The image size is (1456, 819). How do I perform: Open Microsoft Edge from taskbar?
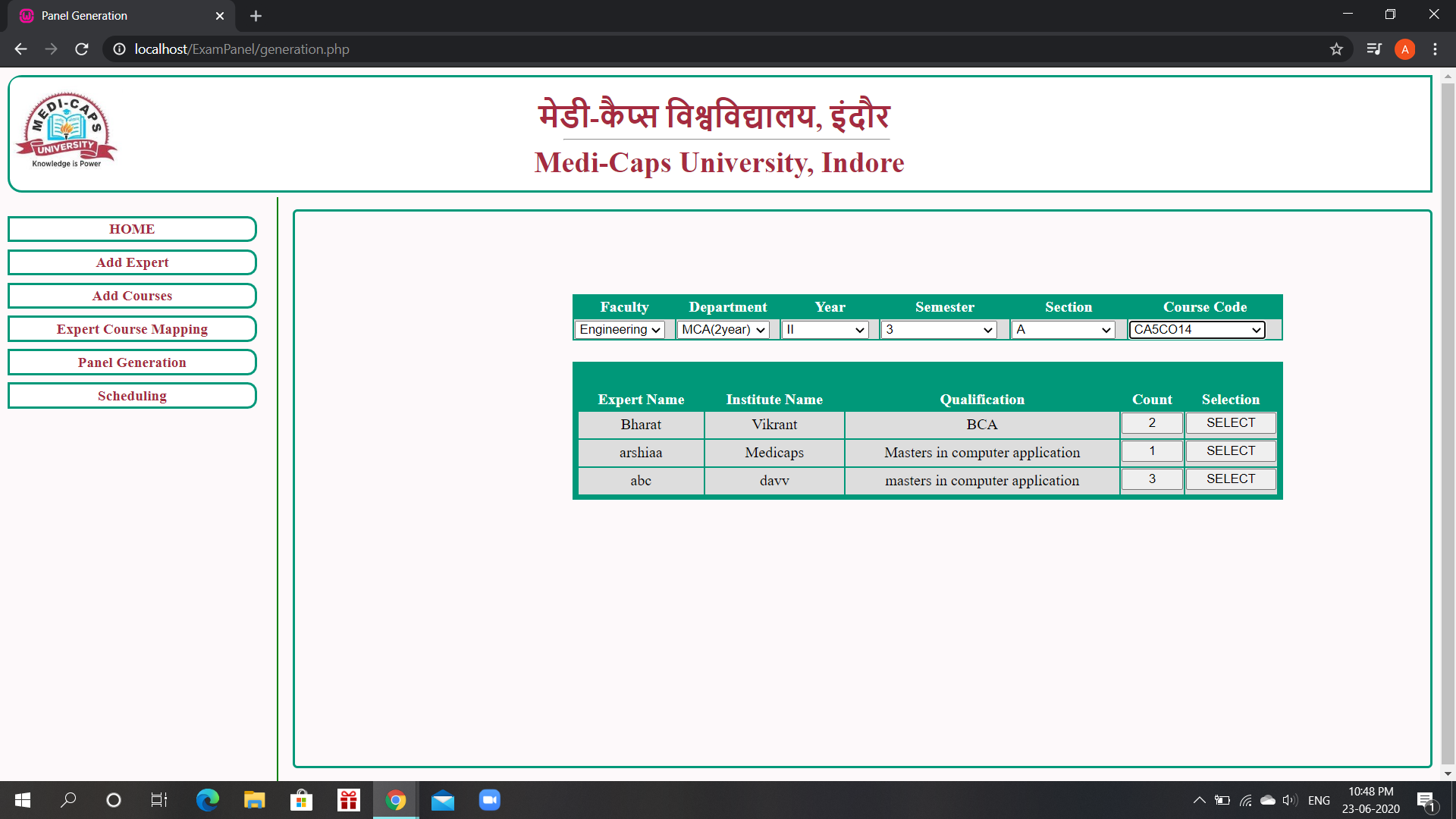[207, 800]
